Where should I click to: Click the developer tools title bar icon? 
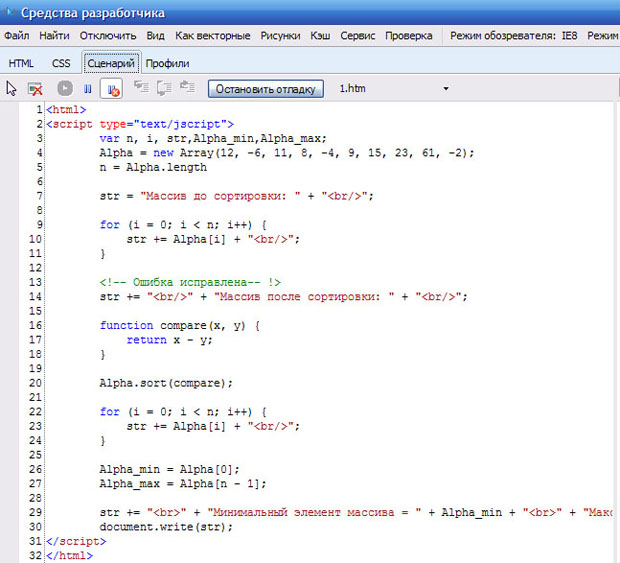[9, 12]
